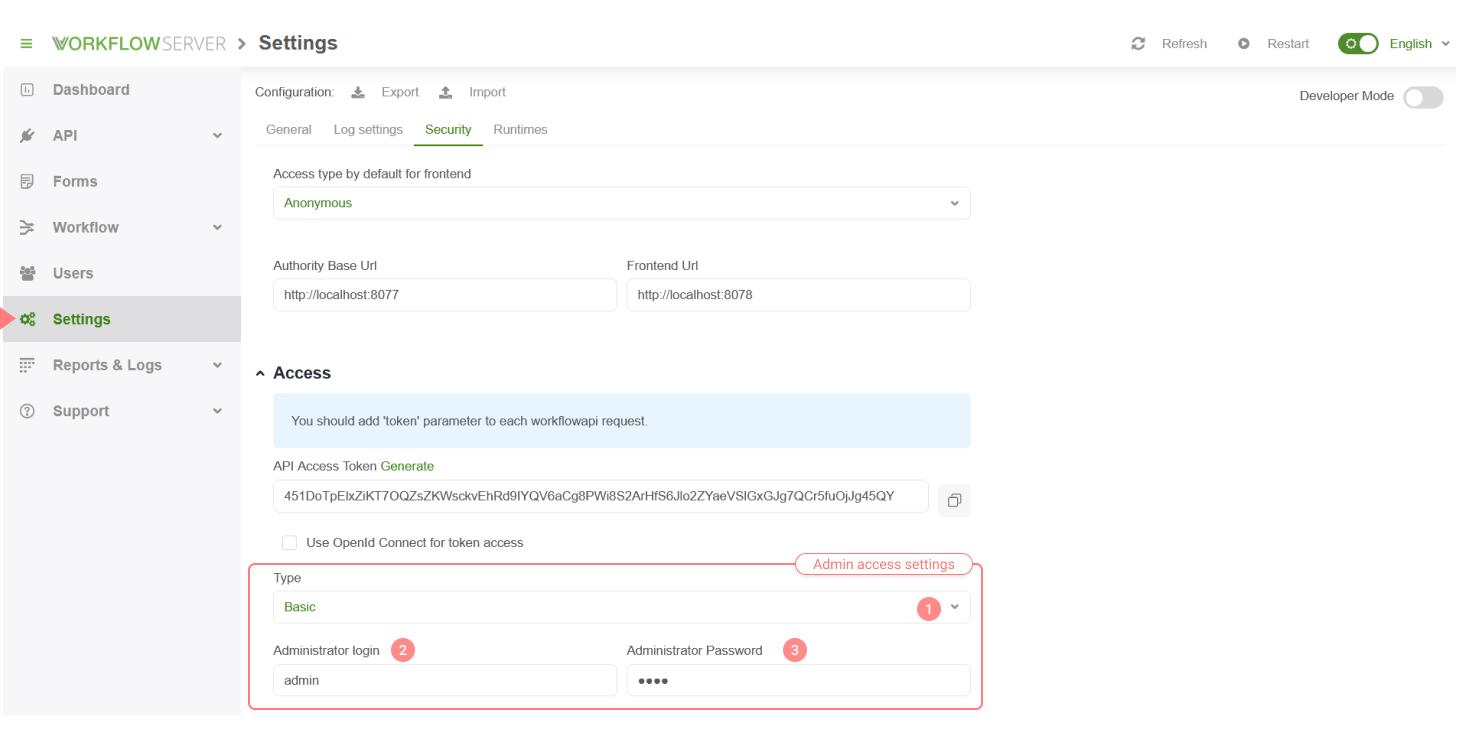Expand the Support sidebar submenu
Screen dimensions: 1458x739
[217, 412]
